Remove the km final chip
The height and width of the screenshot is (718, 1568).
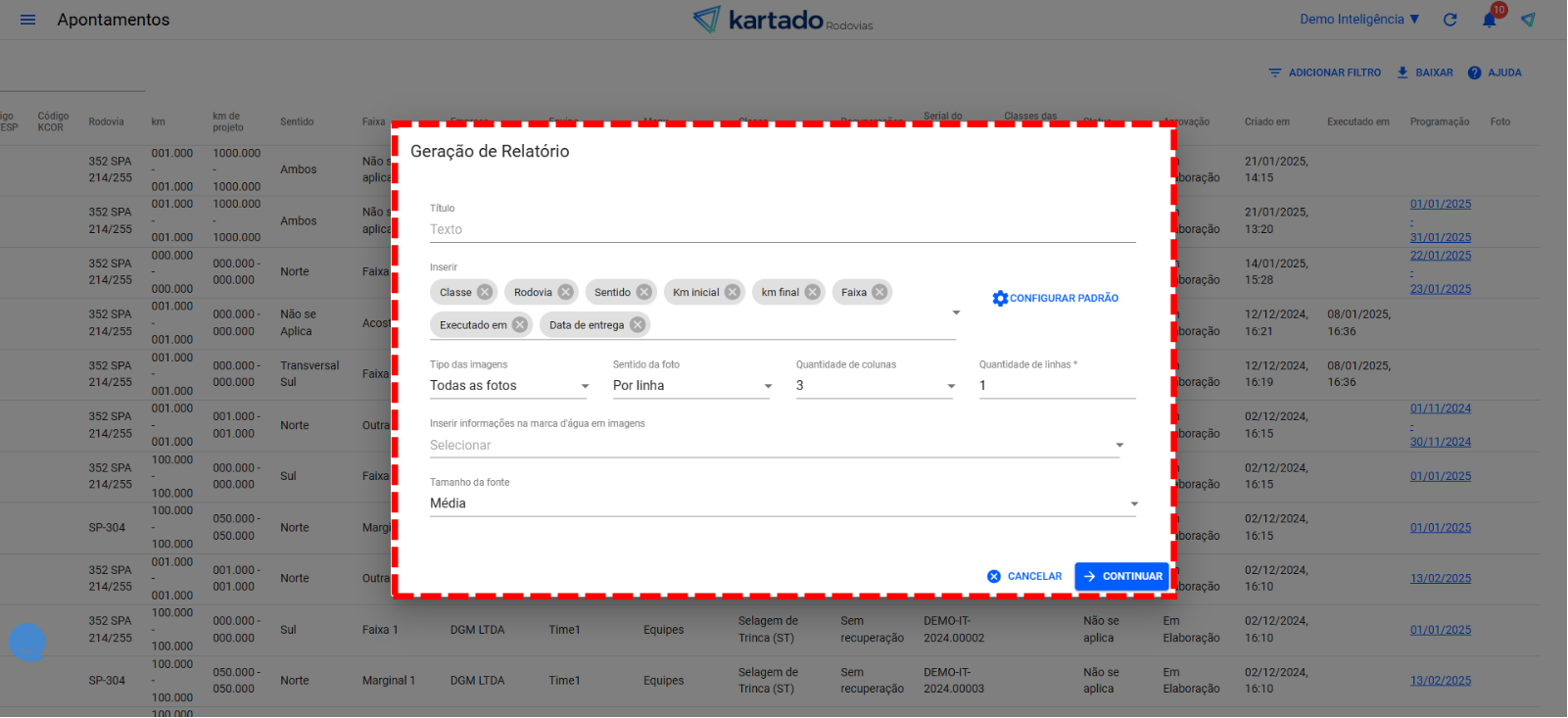click(x=812, y=292)
